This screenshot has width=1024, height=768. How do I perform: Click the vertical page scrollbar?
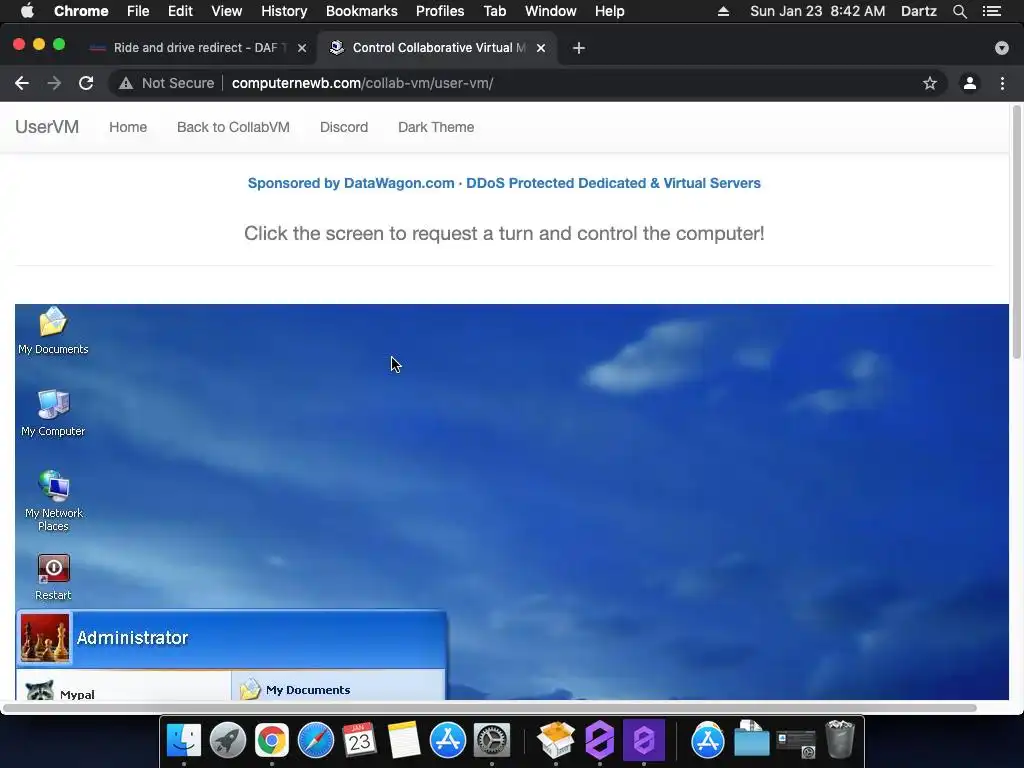[1016, 232]
